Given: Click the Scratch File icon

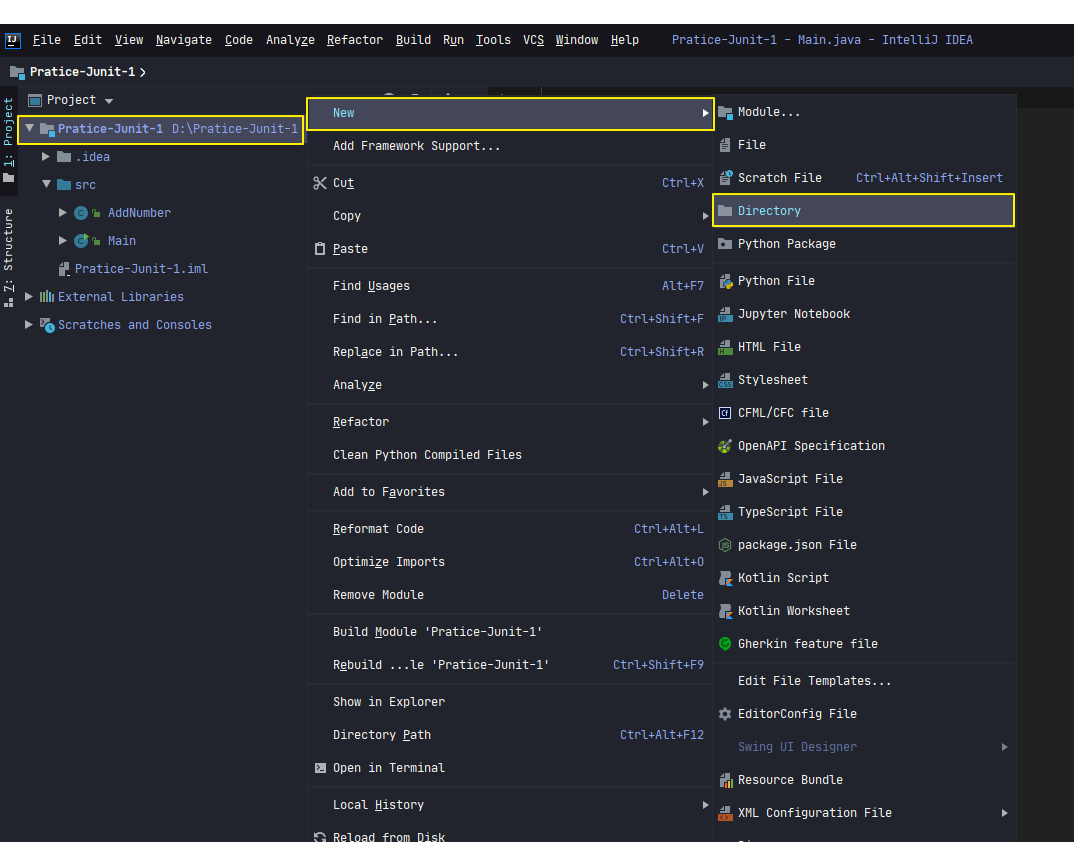Looking at the screenshot, I should tap(725, 178).
